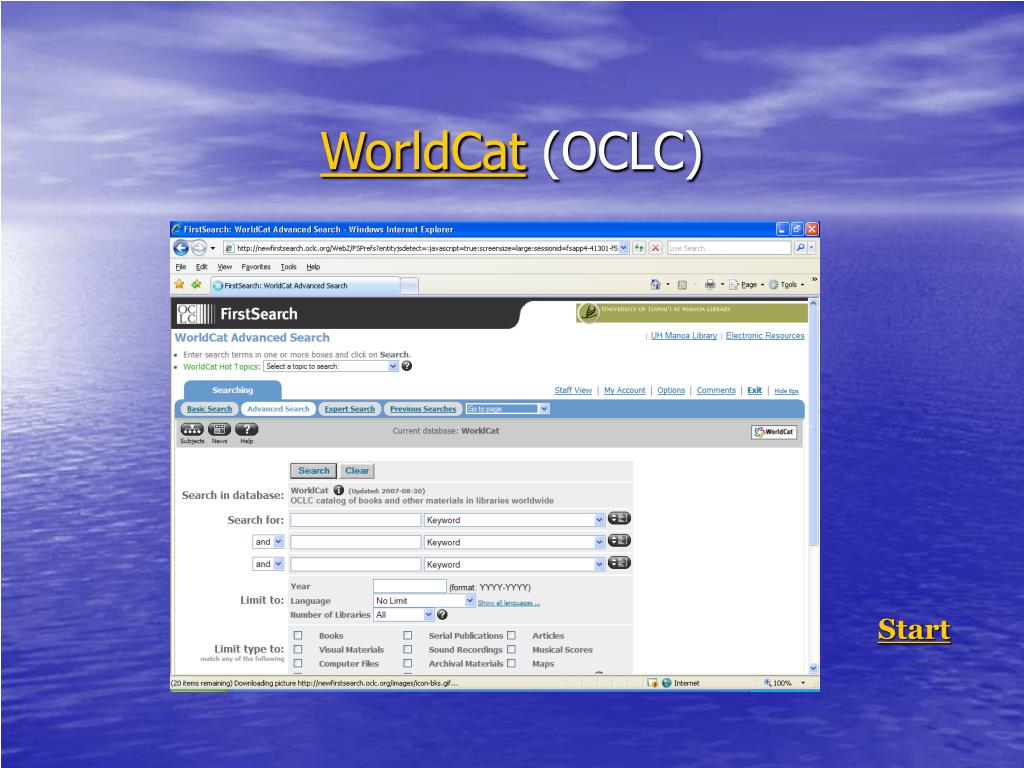Click browse index icon for first Keyword row
1024x768 pixels.
619,519
